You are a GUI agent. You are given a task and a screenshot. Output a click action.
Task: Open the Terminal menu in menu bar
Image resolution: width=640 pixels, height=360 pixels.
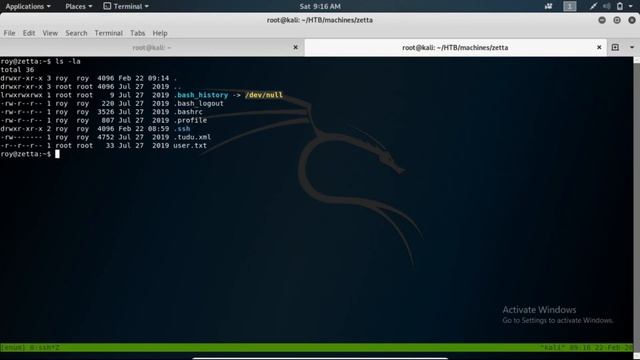point(108,33)
